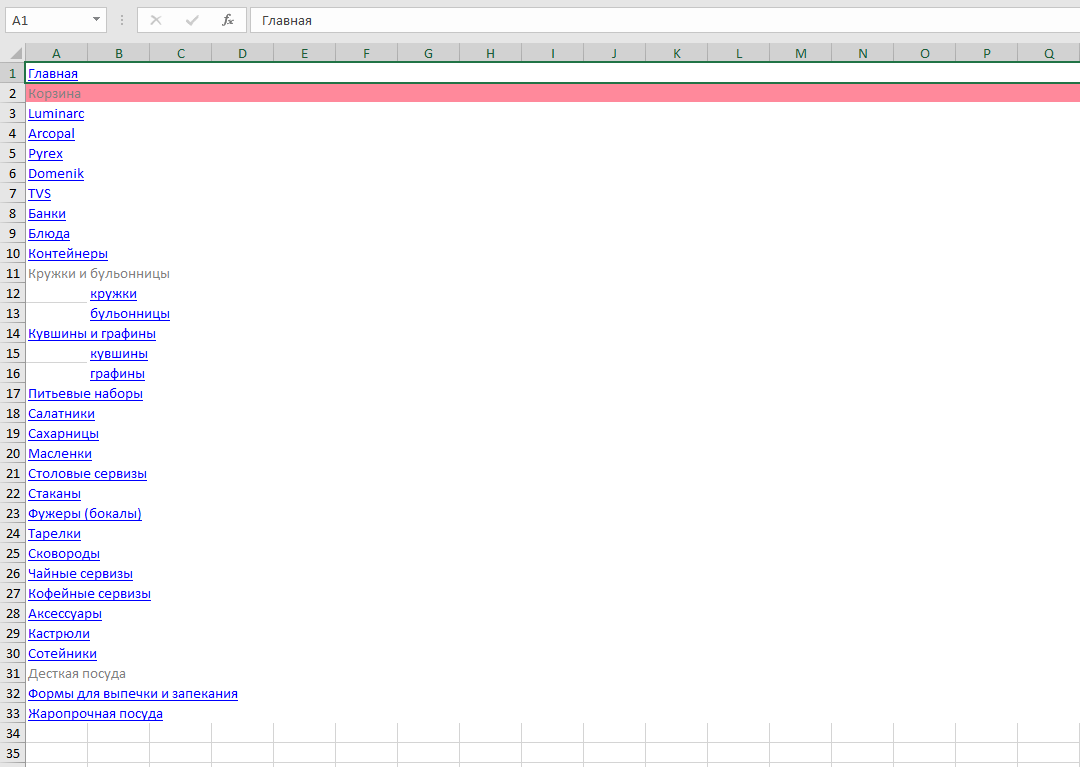This screenshot has height=767, width=1080.
Task: Select row 2 header
Action: click(12, 94)
